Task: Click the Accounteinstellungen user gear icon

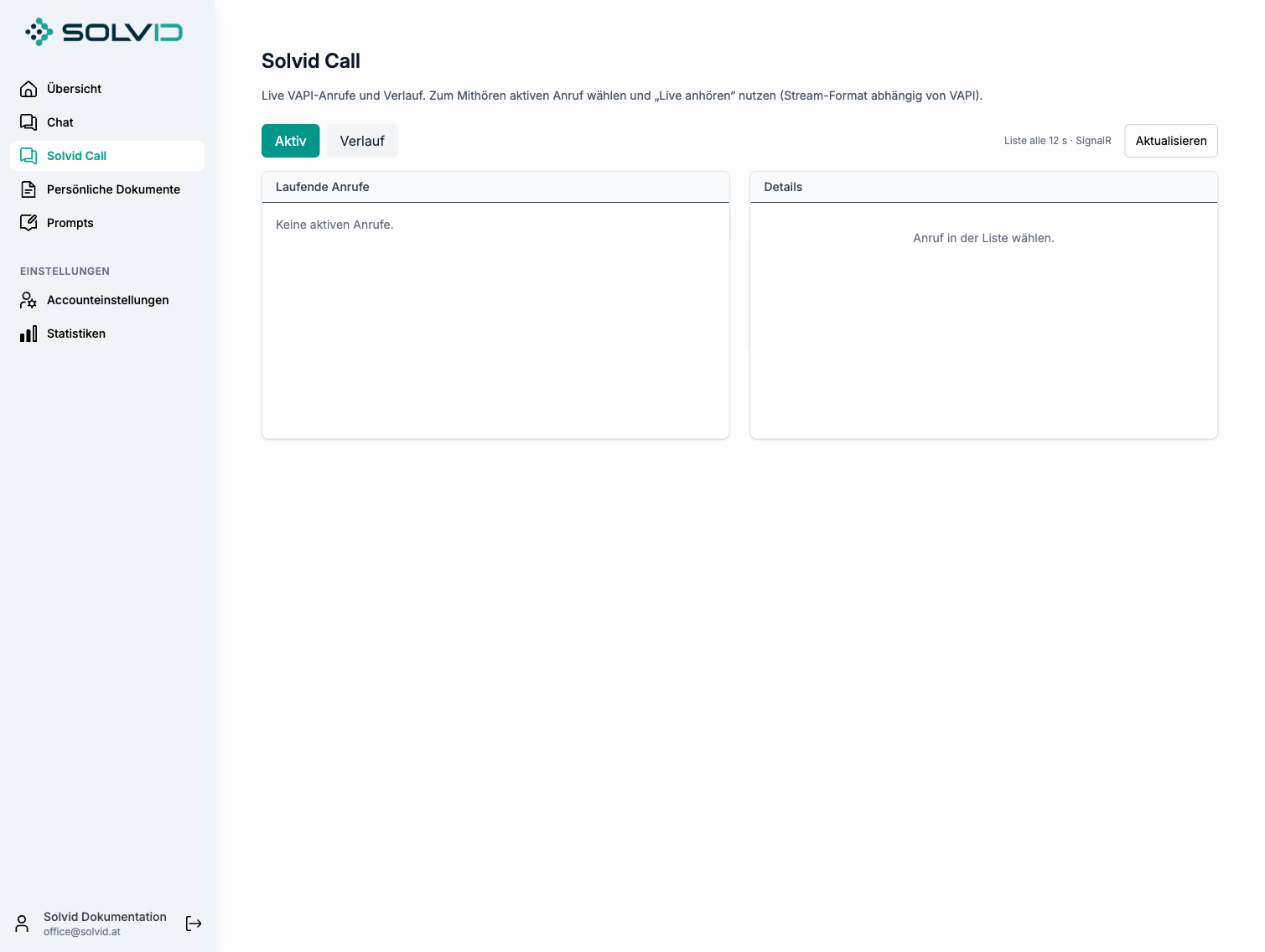Action: [x=29, y=300]
